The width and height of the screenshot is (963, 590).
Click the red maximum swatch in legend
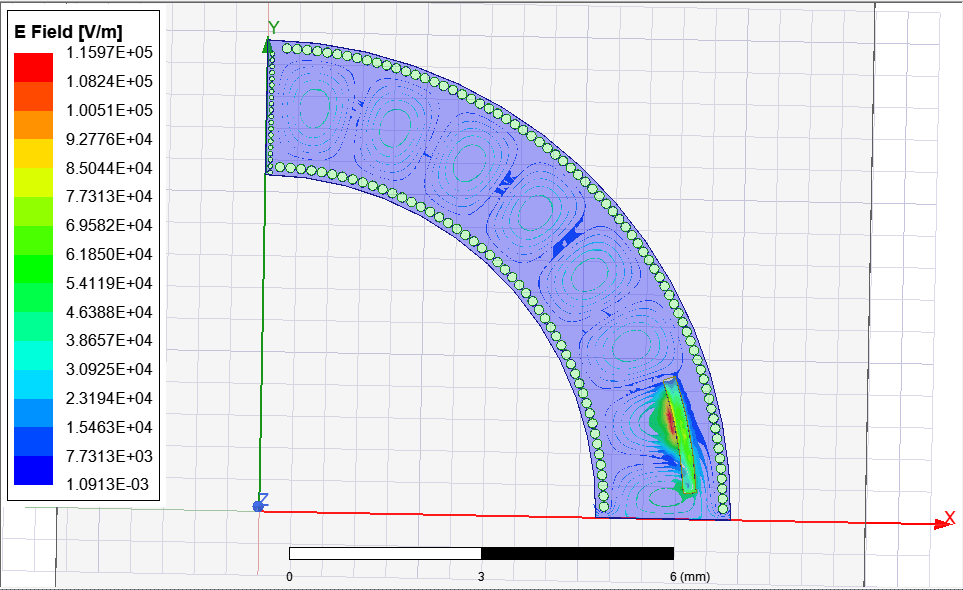click(32, 66)
